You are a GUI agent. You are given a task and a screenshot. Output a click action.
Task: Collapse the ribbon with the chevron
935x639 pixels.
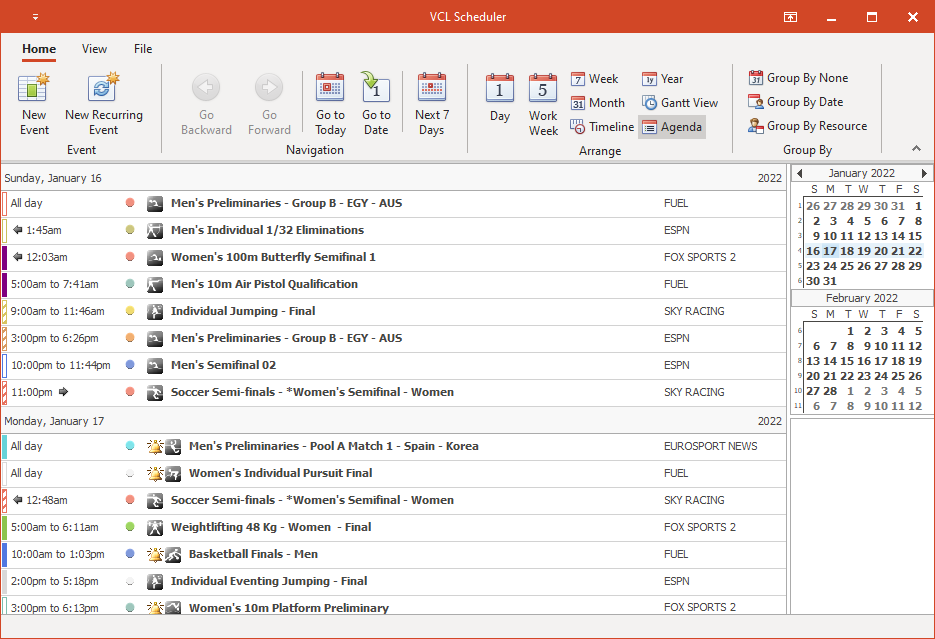click(x=916, y=147)
